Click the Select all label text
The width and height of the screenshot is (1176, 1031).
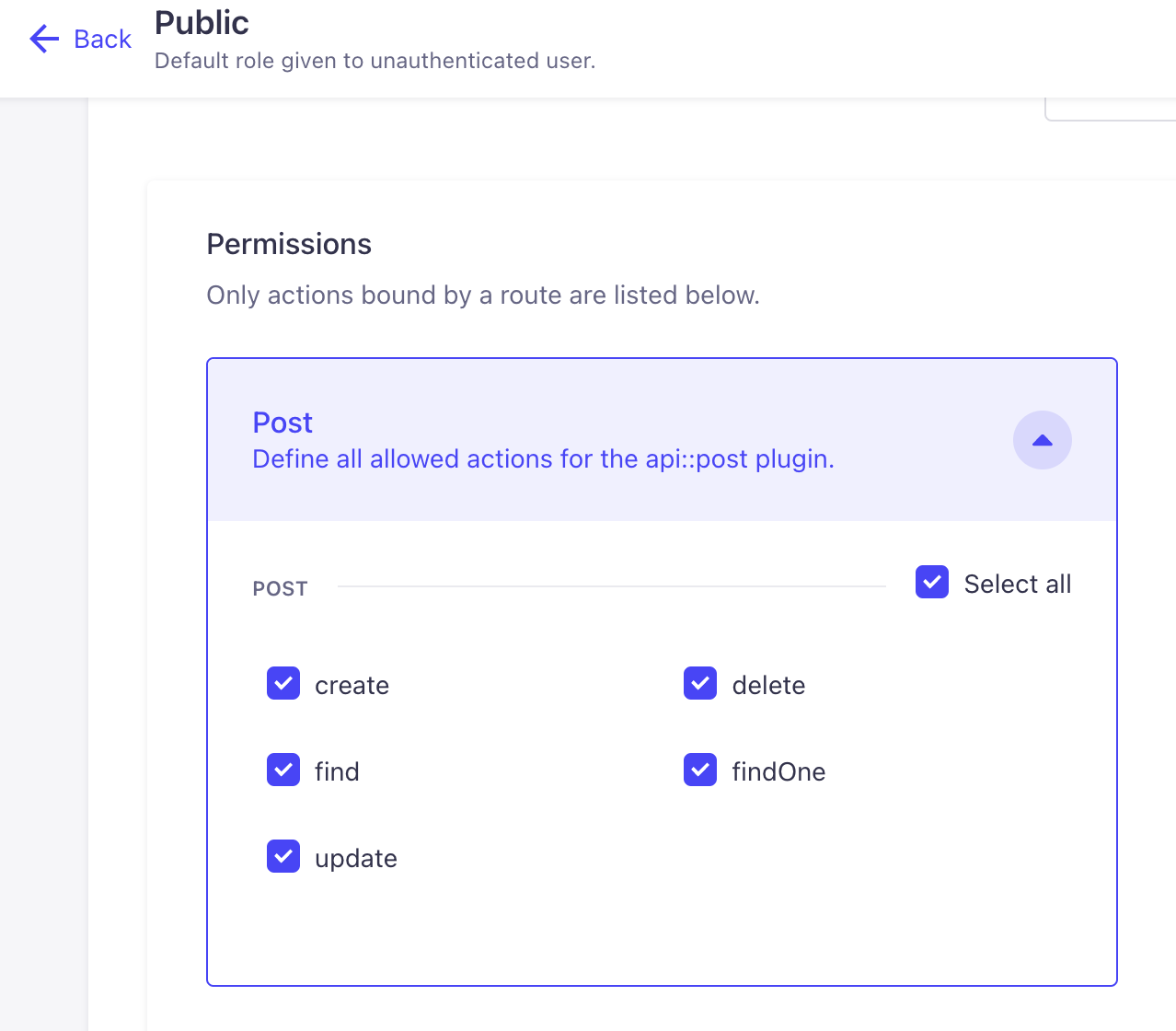click(x=1017, y=584)
